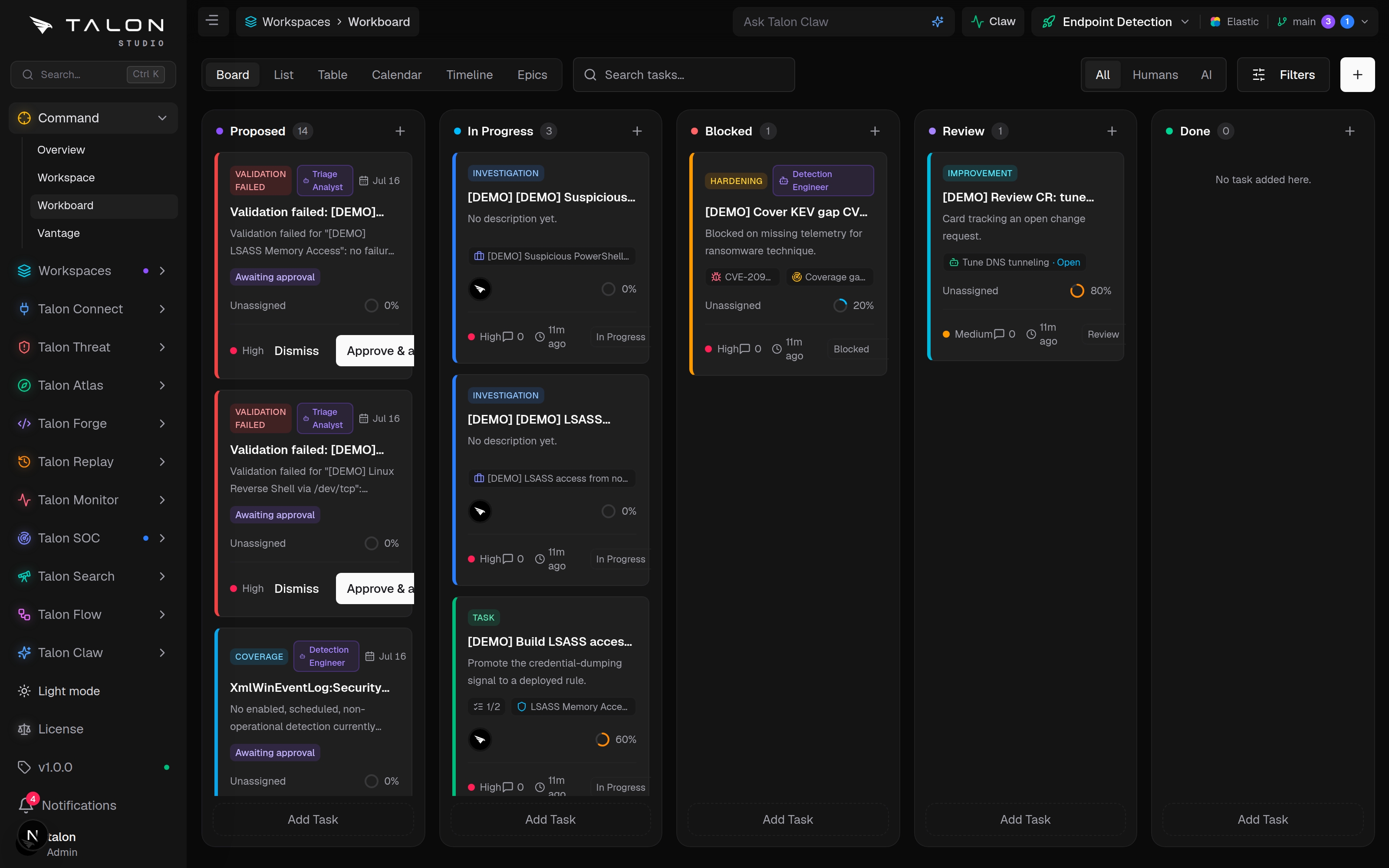This screenshot has width=1389, height=868.
Task: Click the Talon Connect plug icon
Action: tap(24, 309)
